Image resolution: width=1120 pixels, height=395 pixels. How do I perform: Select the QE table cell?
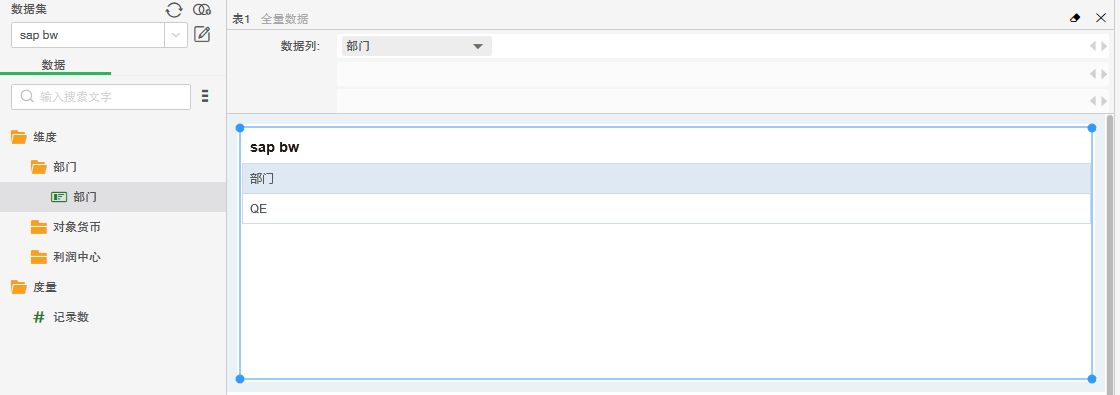pos(666,209)
